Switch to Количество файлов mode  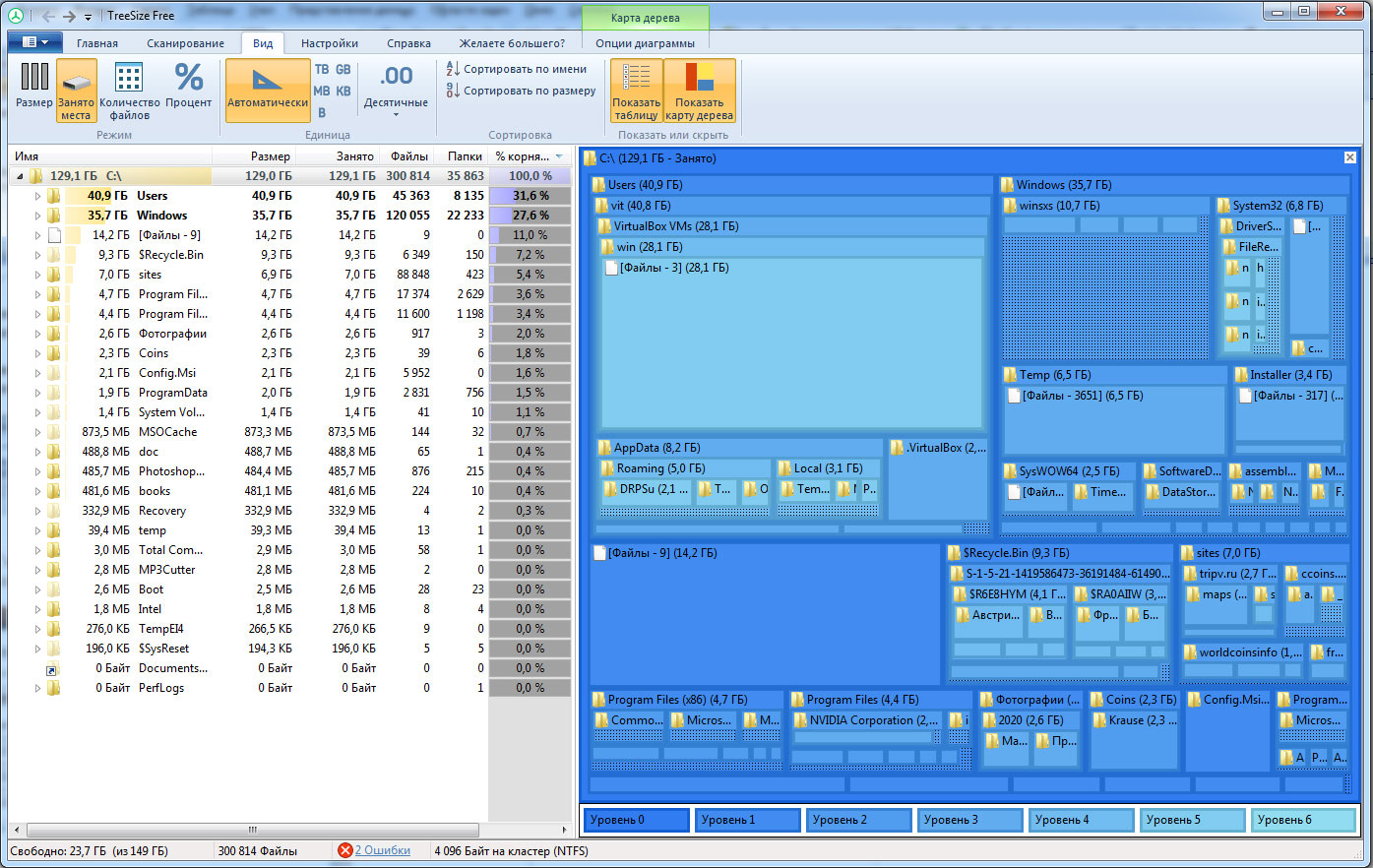[x=129, y=90]
